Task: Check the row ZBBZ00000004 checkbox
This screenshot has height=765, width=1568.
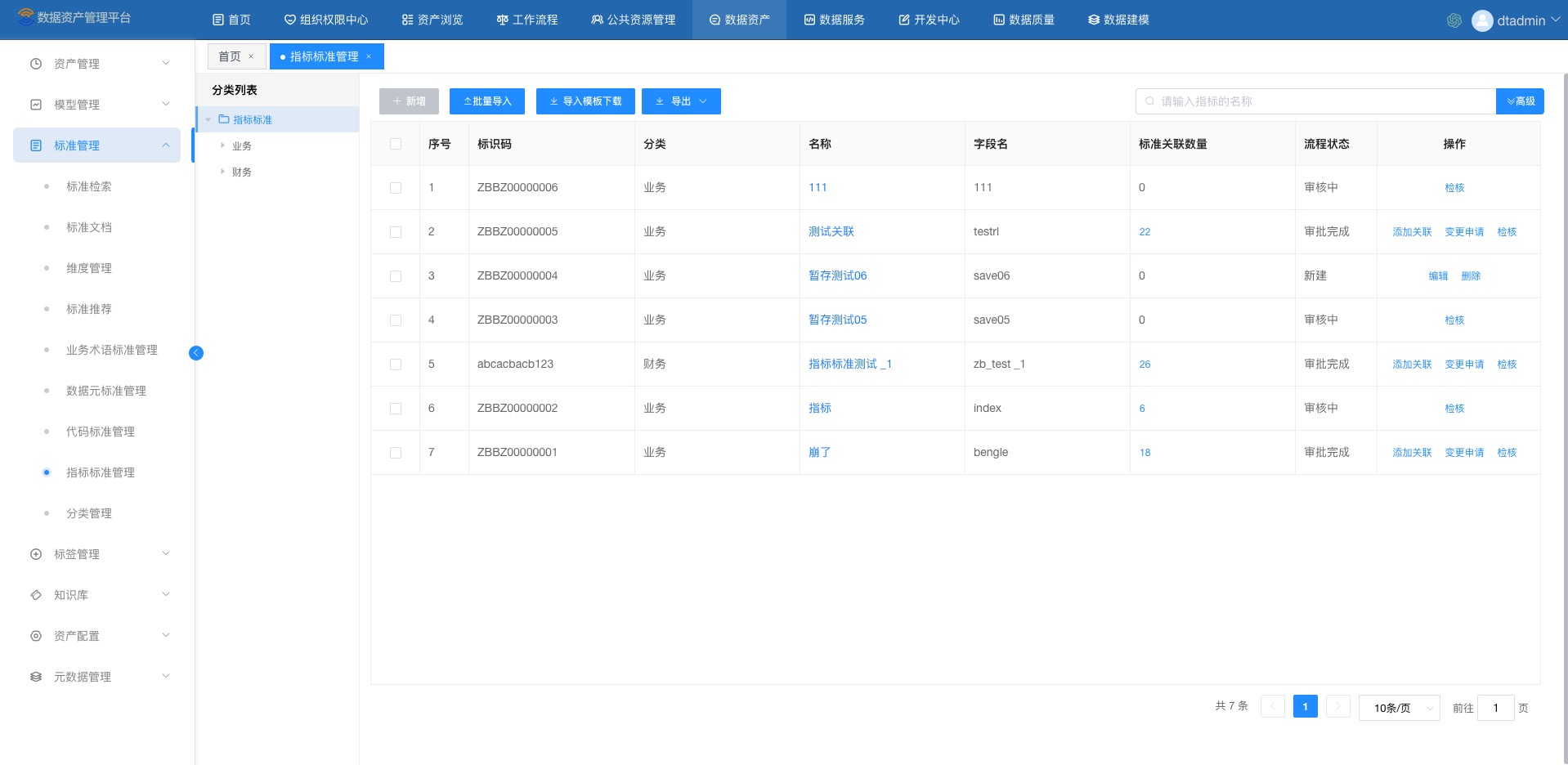Action: tap(396, 276)
